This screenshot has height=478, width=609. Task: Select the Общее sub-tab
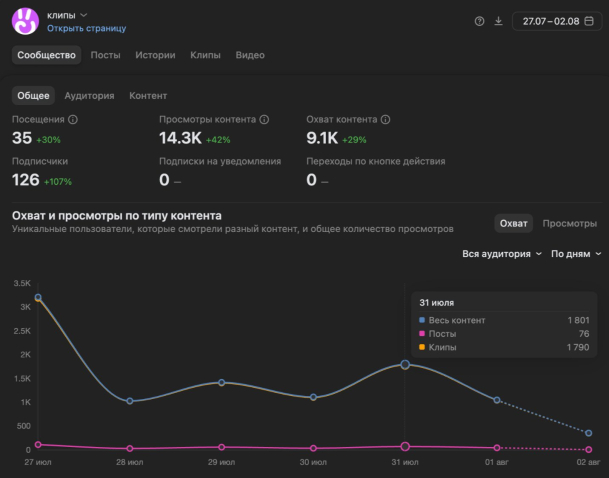point(33,96)
